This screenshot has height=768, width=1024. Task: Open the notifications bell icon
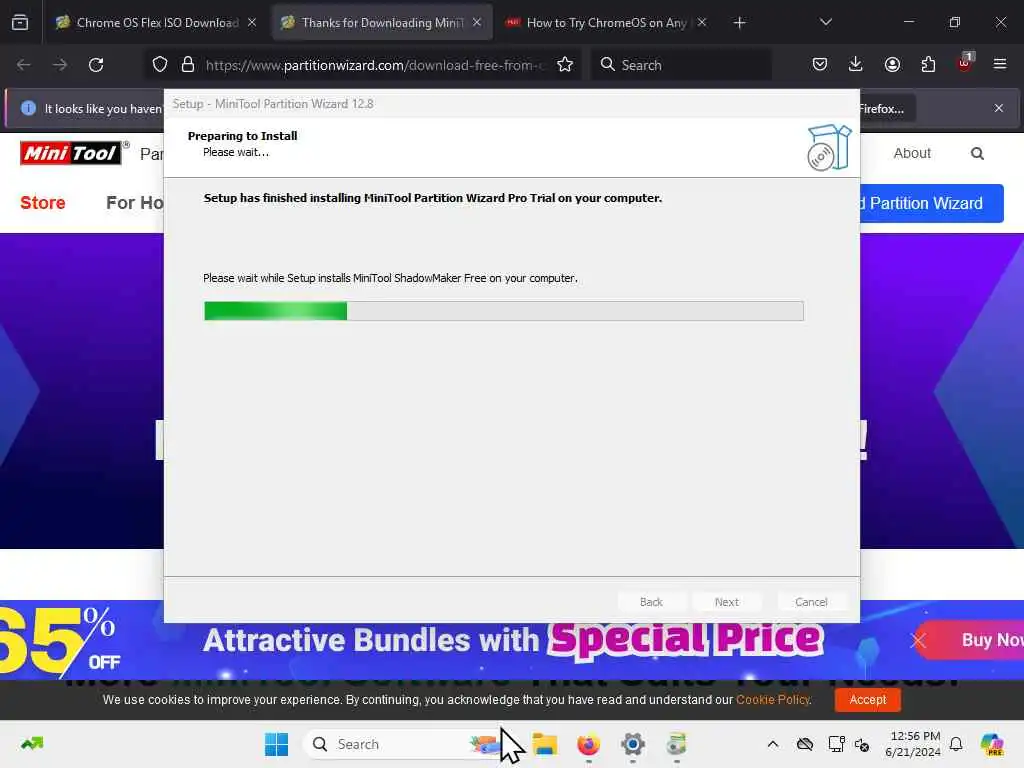pos(956,744)
